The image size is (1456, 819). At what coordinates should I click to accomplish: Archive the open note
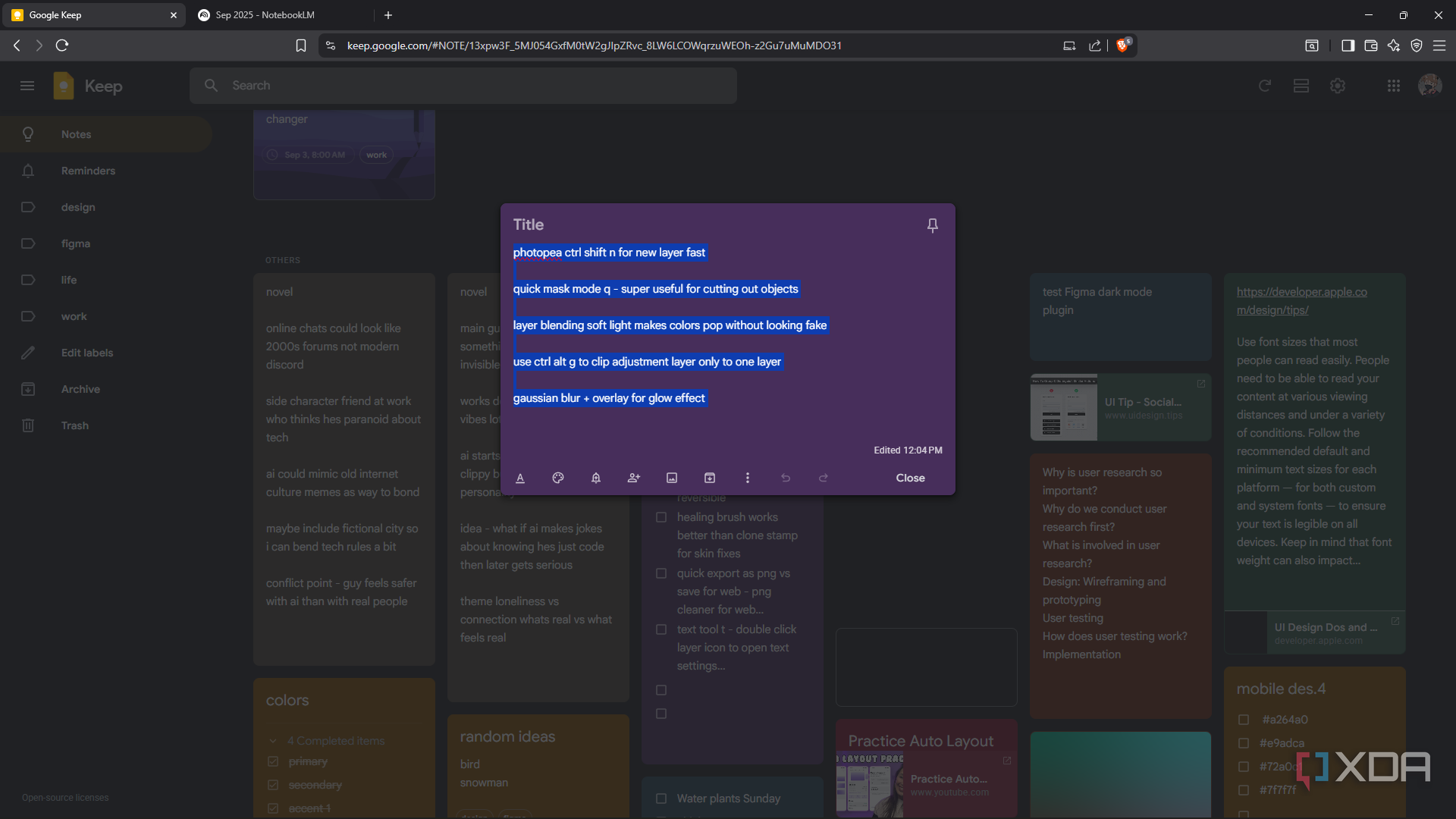click(710, 478)
